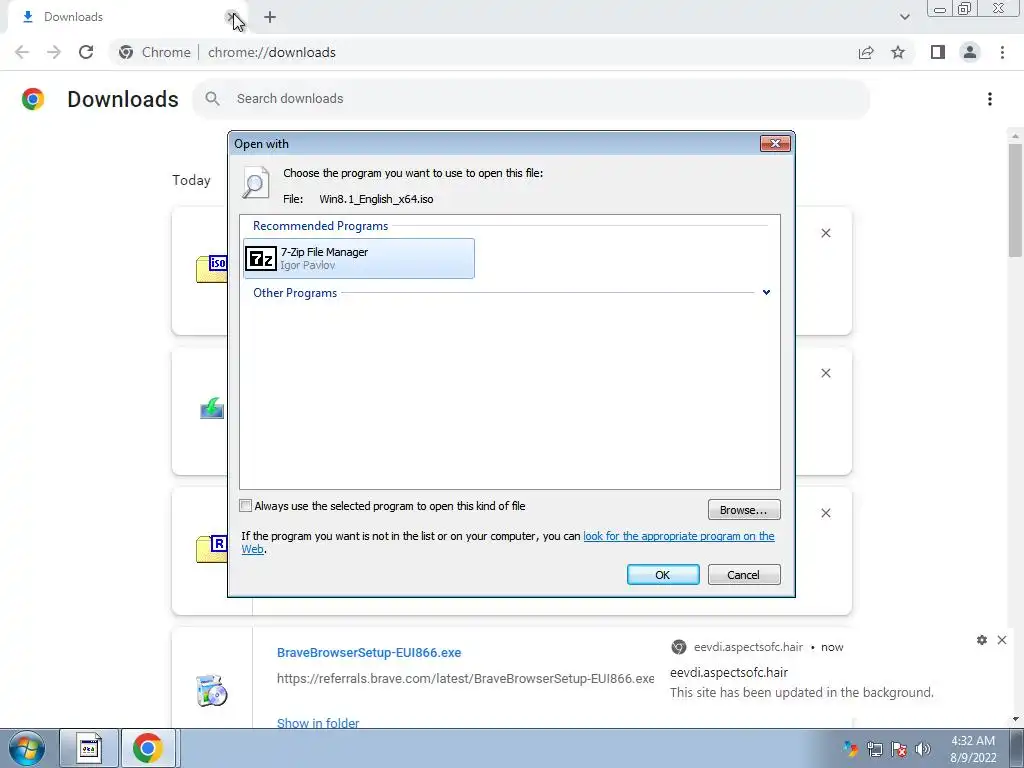The image size is (1024, 768).
Task: Click the Today date heading
Action: 191,180
